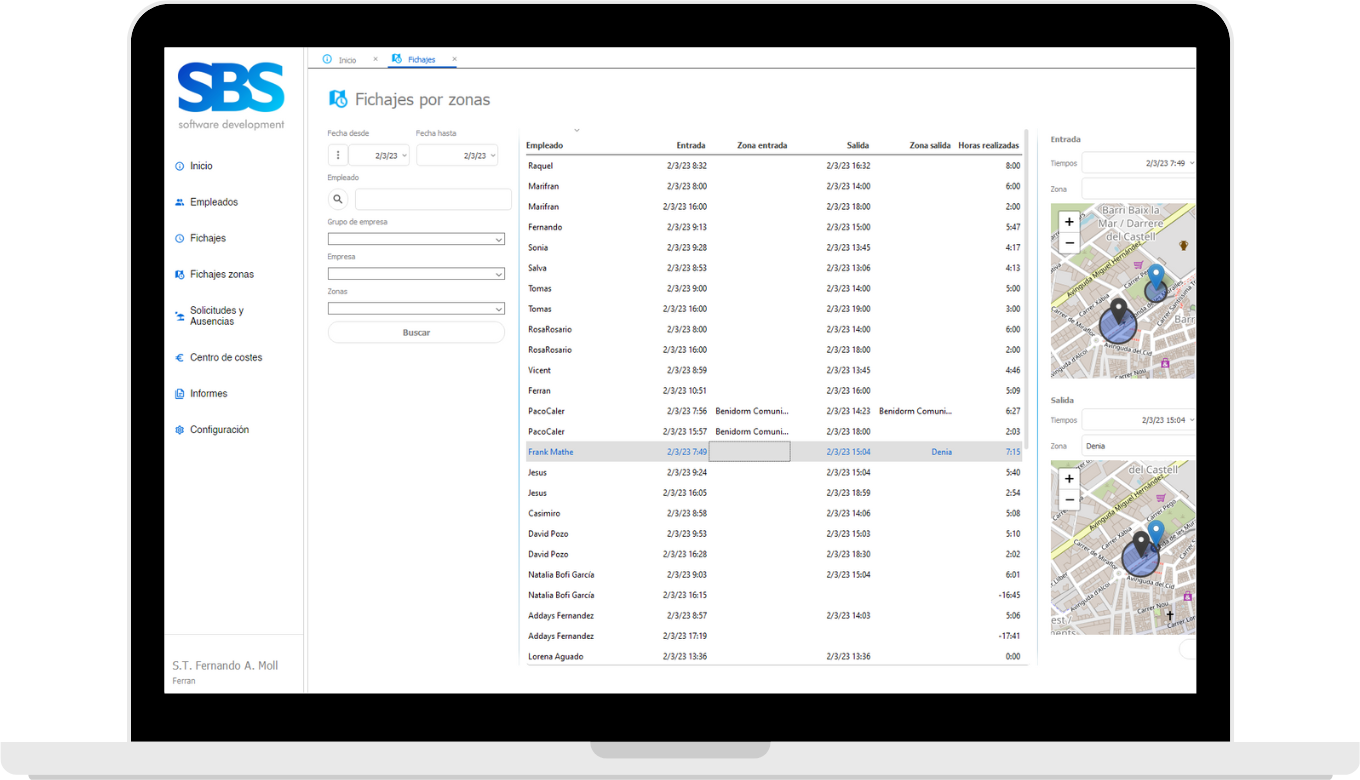The image size is (1360, 780).
Task: Zoom in on the Entrada map
Action: click(x=1069, y=222)
